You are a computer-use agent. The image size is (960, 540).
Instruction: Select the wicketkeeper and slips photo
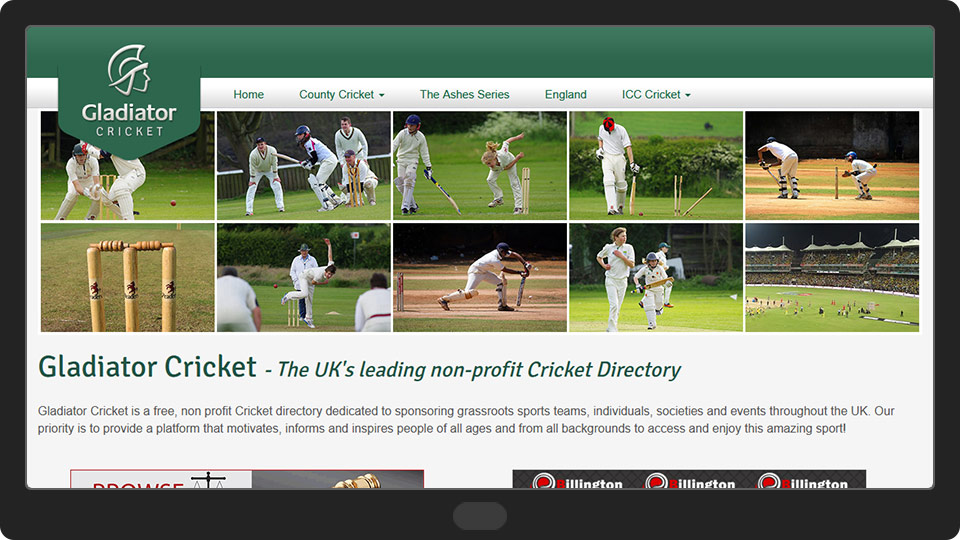303,165
